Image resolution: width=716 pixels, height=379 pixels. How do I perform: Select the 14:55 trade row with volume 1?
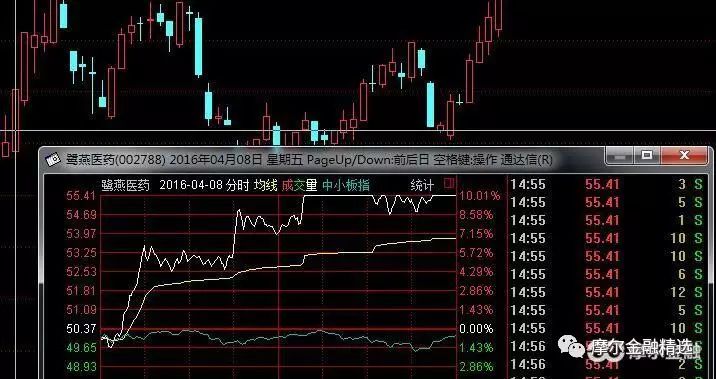point(606,220)
